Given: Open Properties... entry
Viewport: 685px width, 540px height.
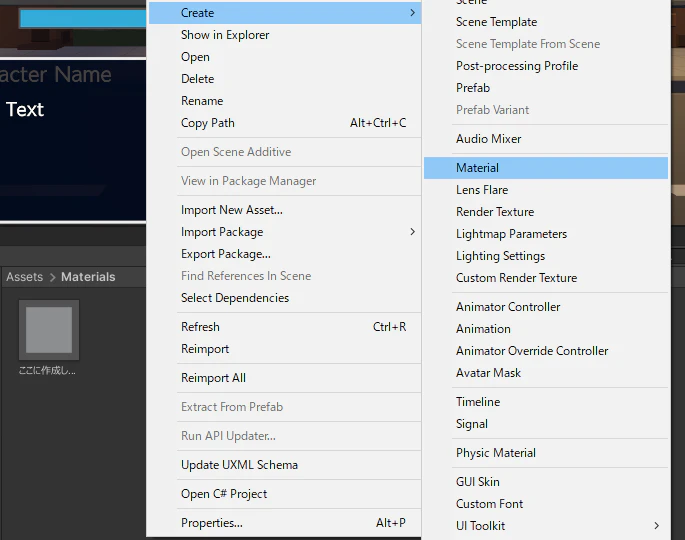Looking at the screenshot, I should tap(284, 523).
